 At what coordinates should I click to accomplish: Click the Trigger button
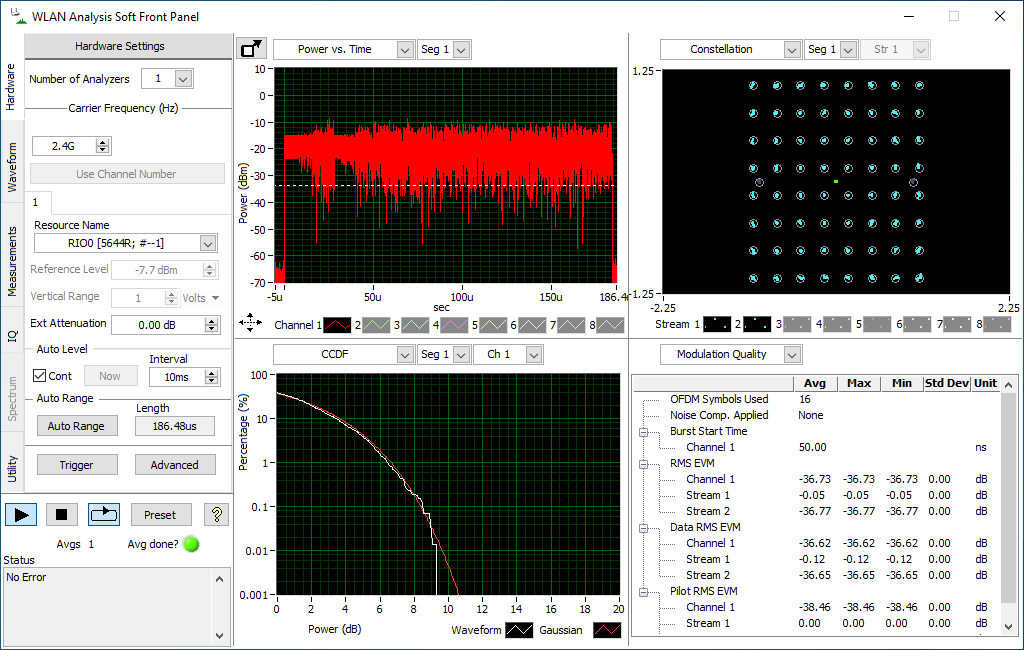[76, 465]
